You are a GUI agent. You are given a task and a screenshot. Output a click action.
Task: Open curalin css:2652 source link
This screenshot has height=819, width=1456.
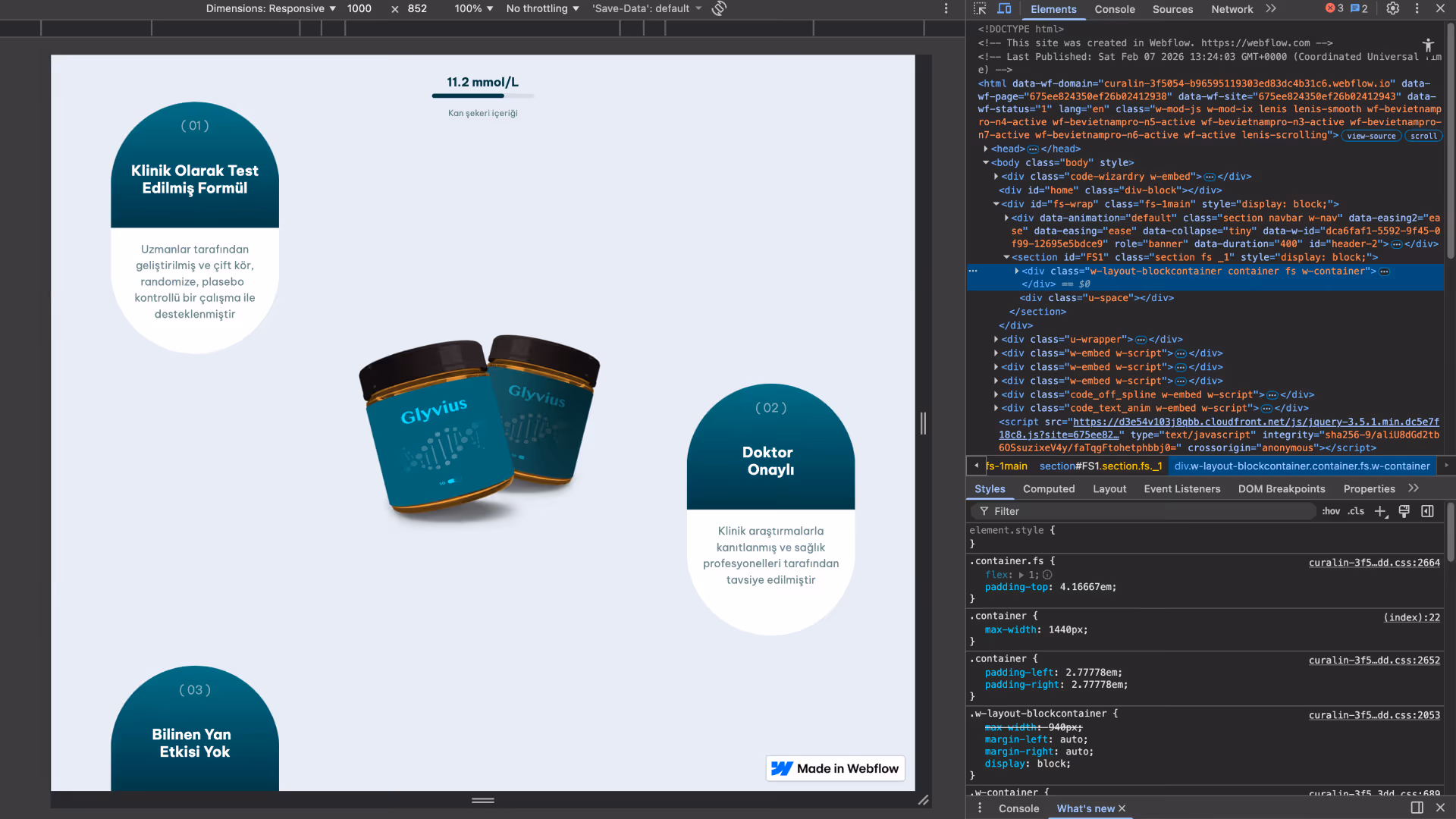pos(1374,661)
